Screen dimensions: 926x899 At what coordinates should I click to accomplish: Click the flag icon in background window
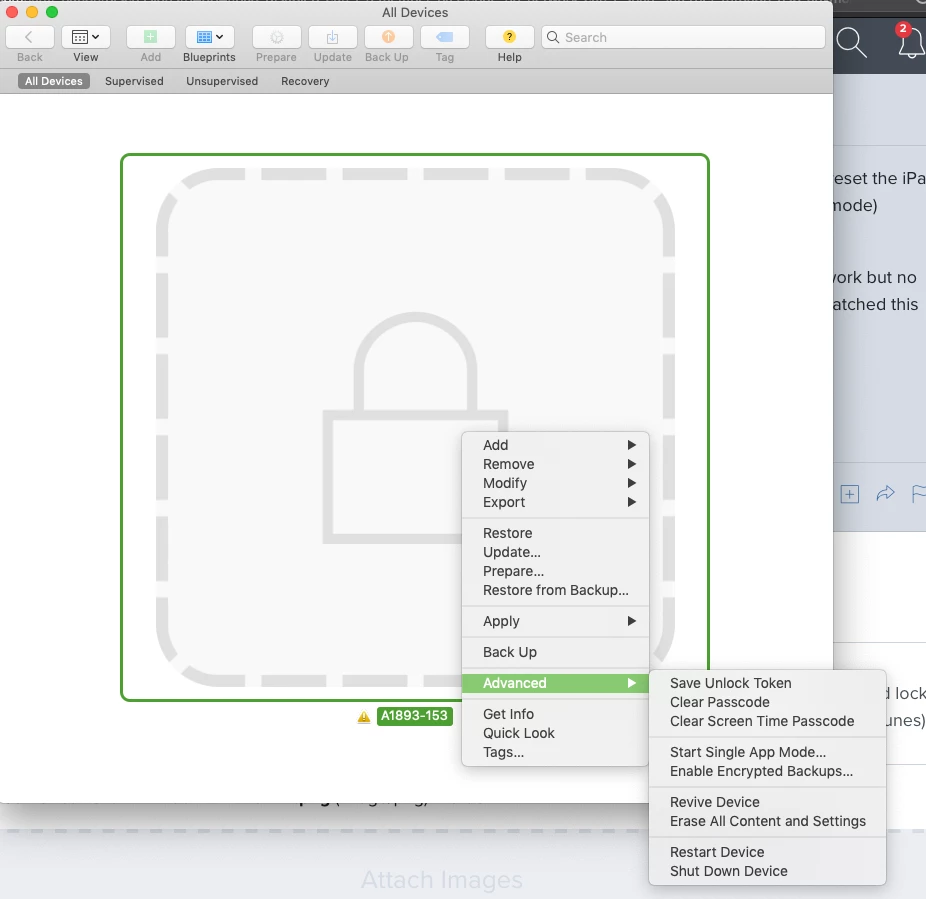919,494
